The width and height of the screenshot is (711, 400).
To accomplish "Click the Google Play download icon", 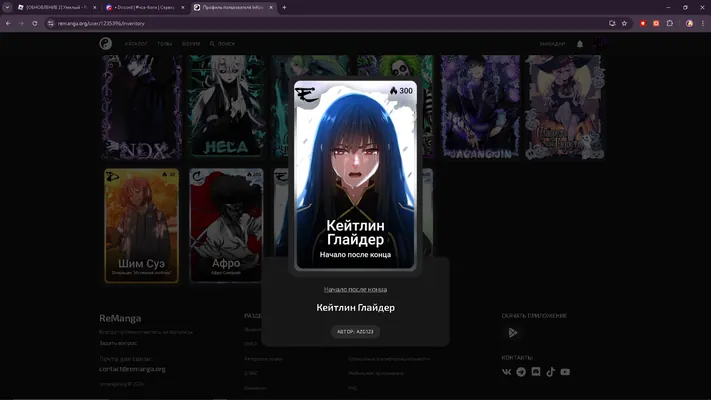I will click(513, 333).
